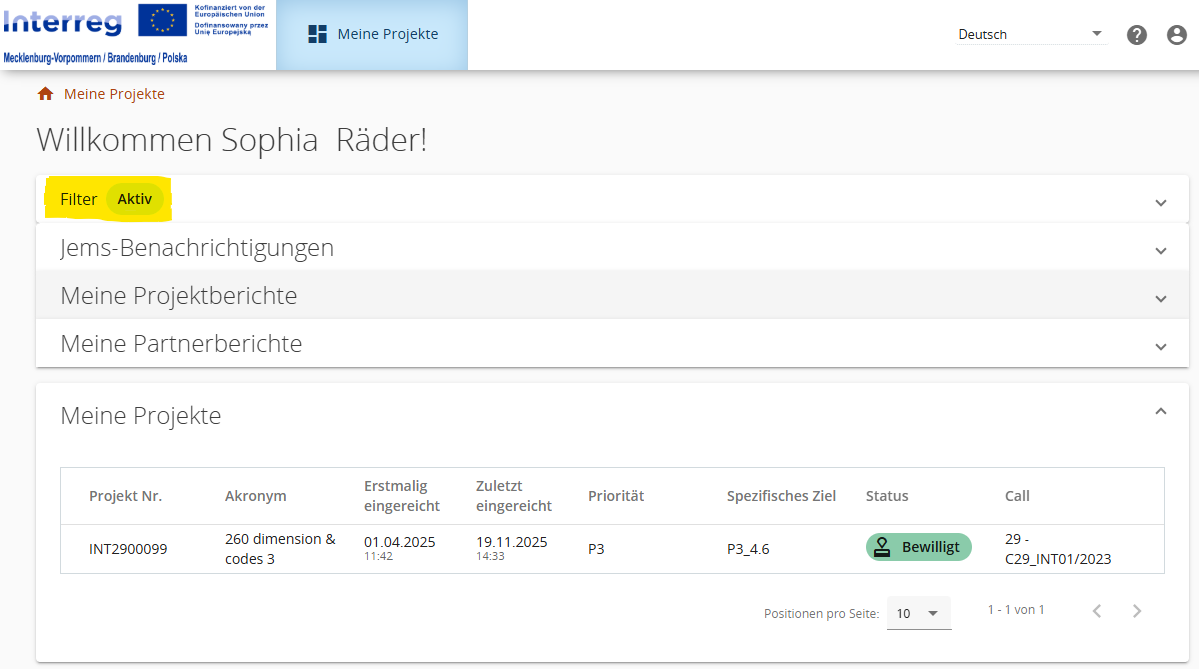Click the Status column header
This screenshot has height=669, width=1199.
pyautogui.click(x=887, y=496)
